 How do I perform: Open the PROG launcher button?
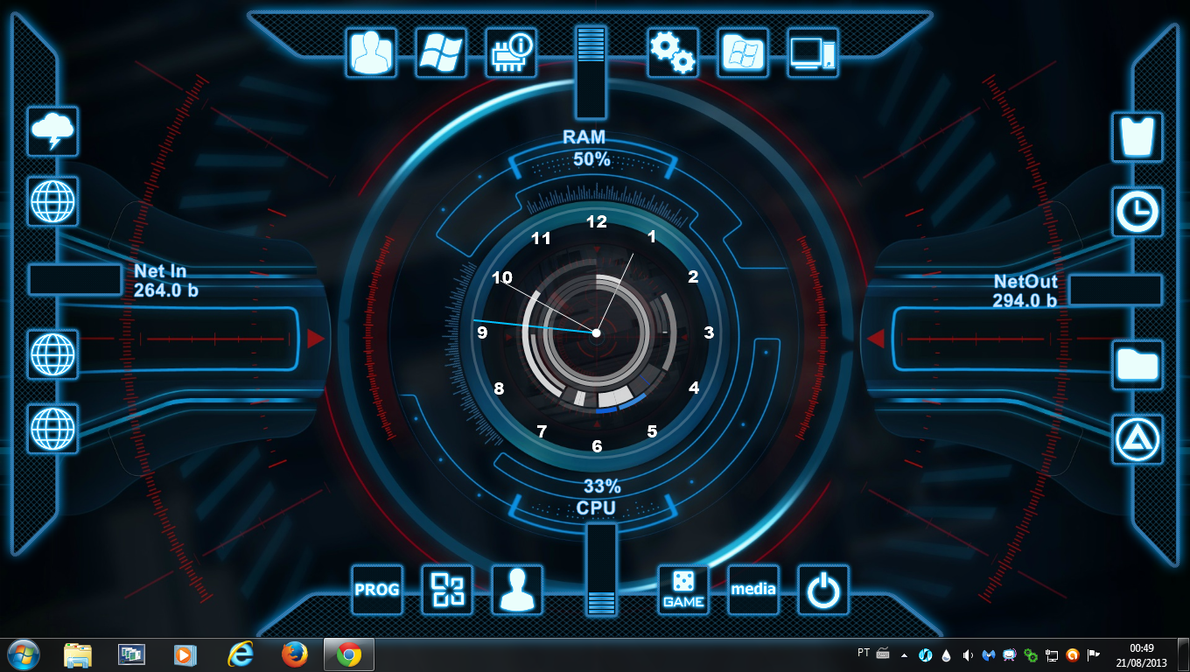pyautogui.click(x=377, y=589)
